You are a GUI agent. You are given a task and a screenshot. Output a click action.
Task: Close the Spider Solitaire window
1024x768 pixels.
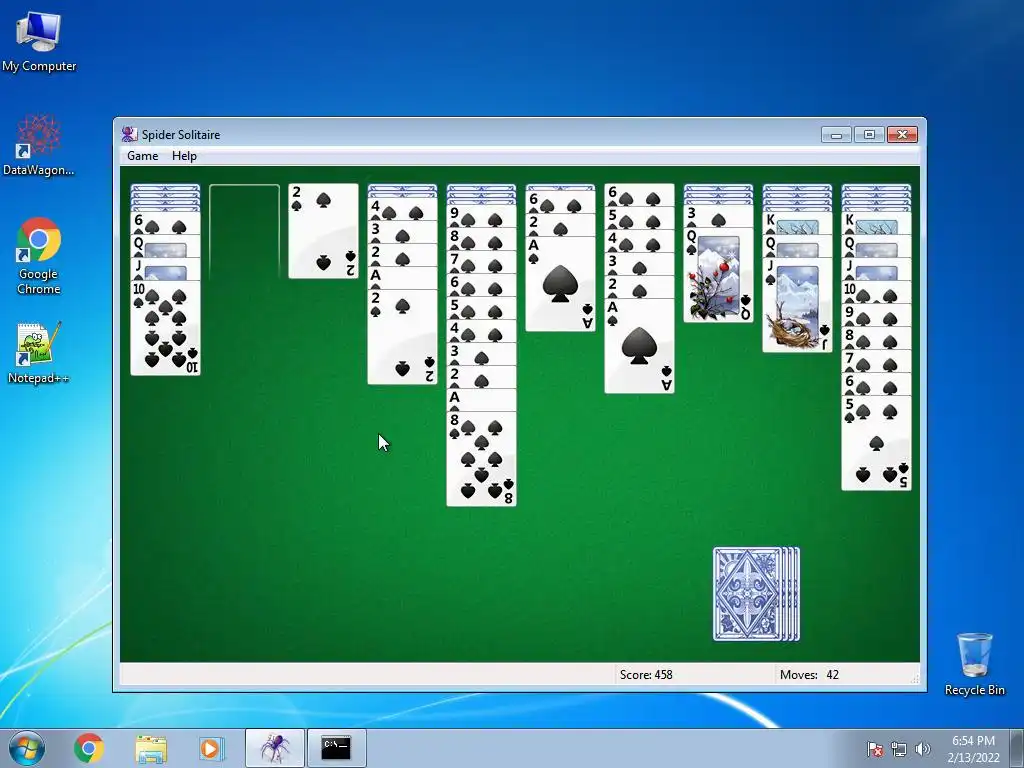pos(902,135)
